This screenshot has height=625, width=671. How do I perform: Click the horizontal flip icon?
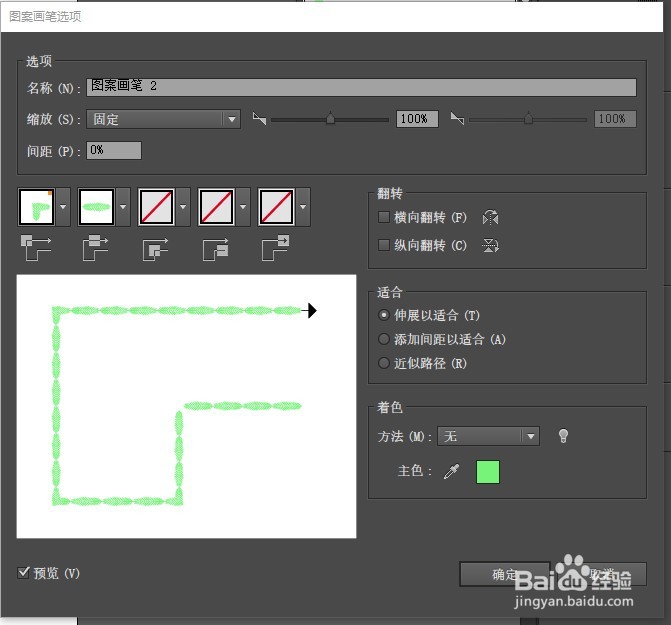[x=490, y=217]
